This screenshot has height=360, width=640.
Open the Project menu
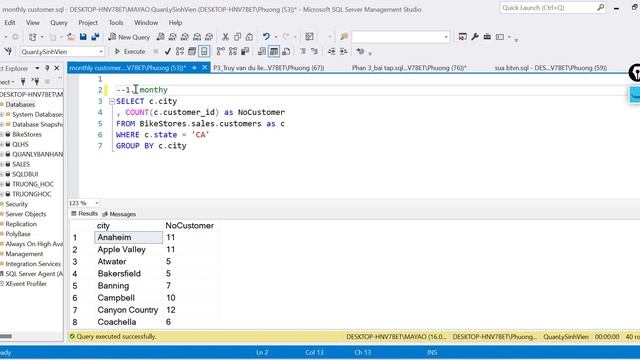tap(88, 23)
